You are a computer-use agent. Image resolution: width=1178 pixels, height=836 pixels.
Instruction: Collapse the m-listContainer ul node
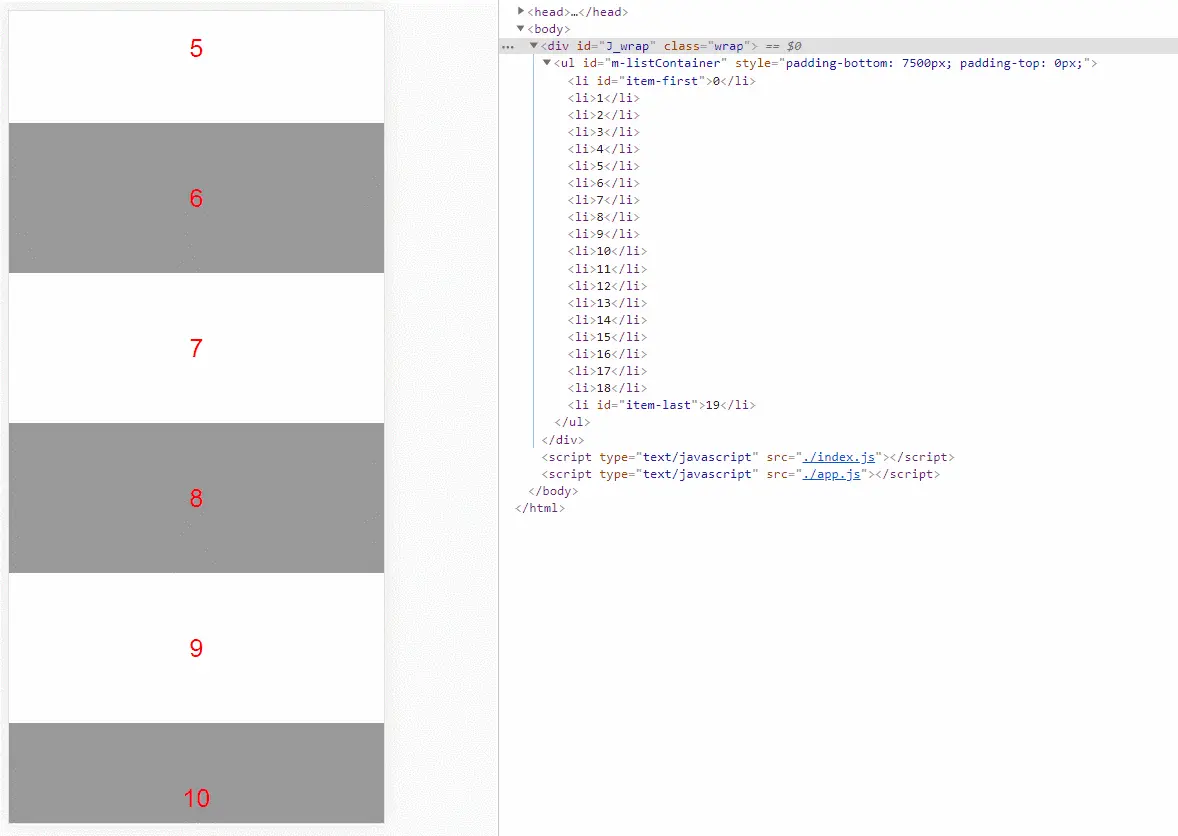click(x=547, y=63)
